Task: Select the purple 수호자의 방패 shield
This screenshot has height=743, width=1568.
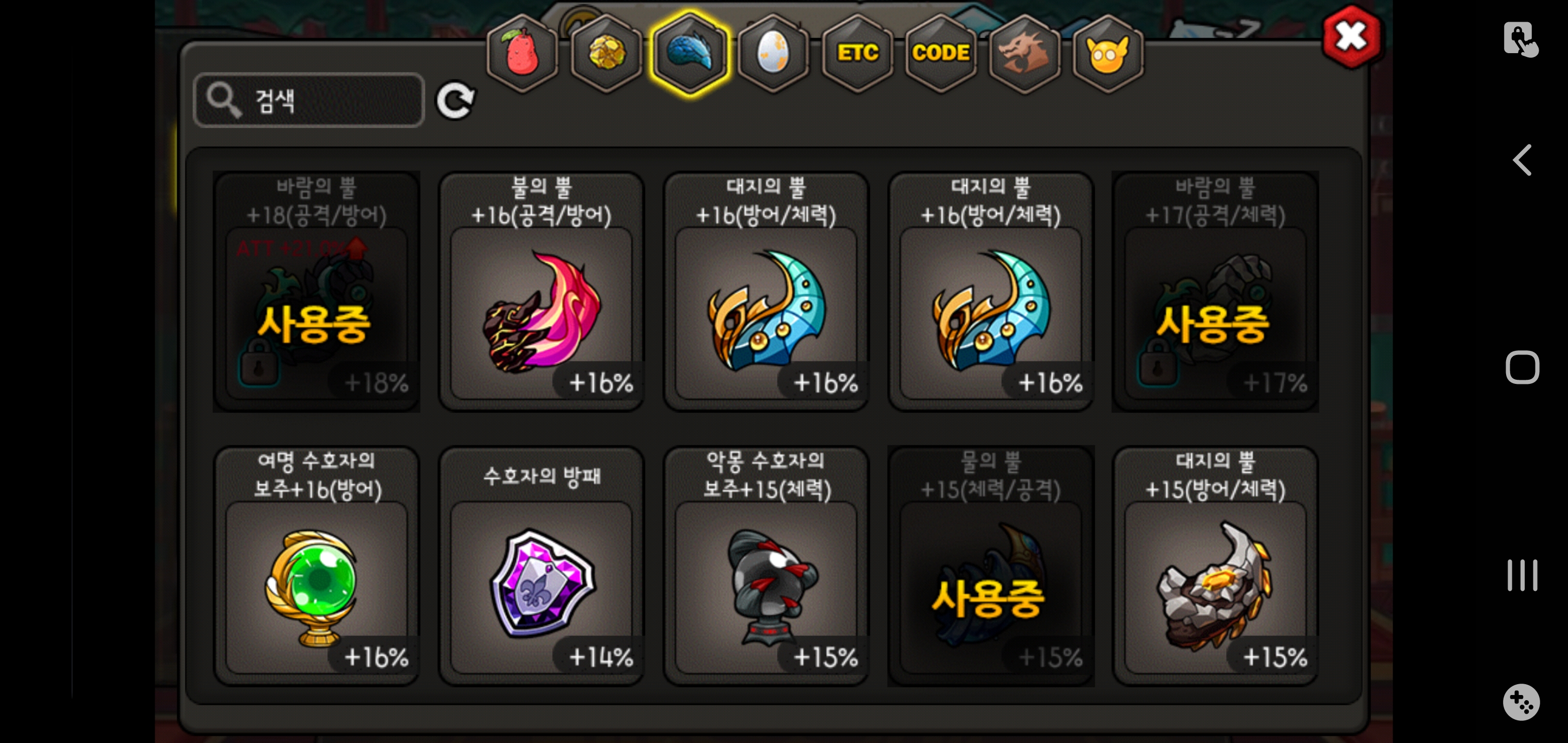Action: click(541, 566)
